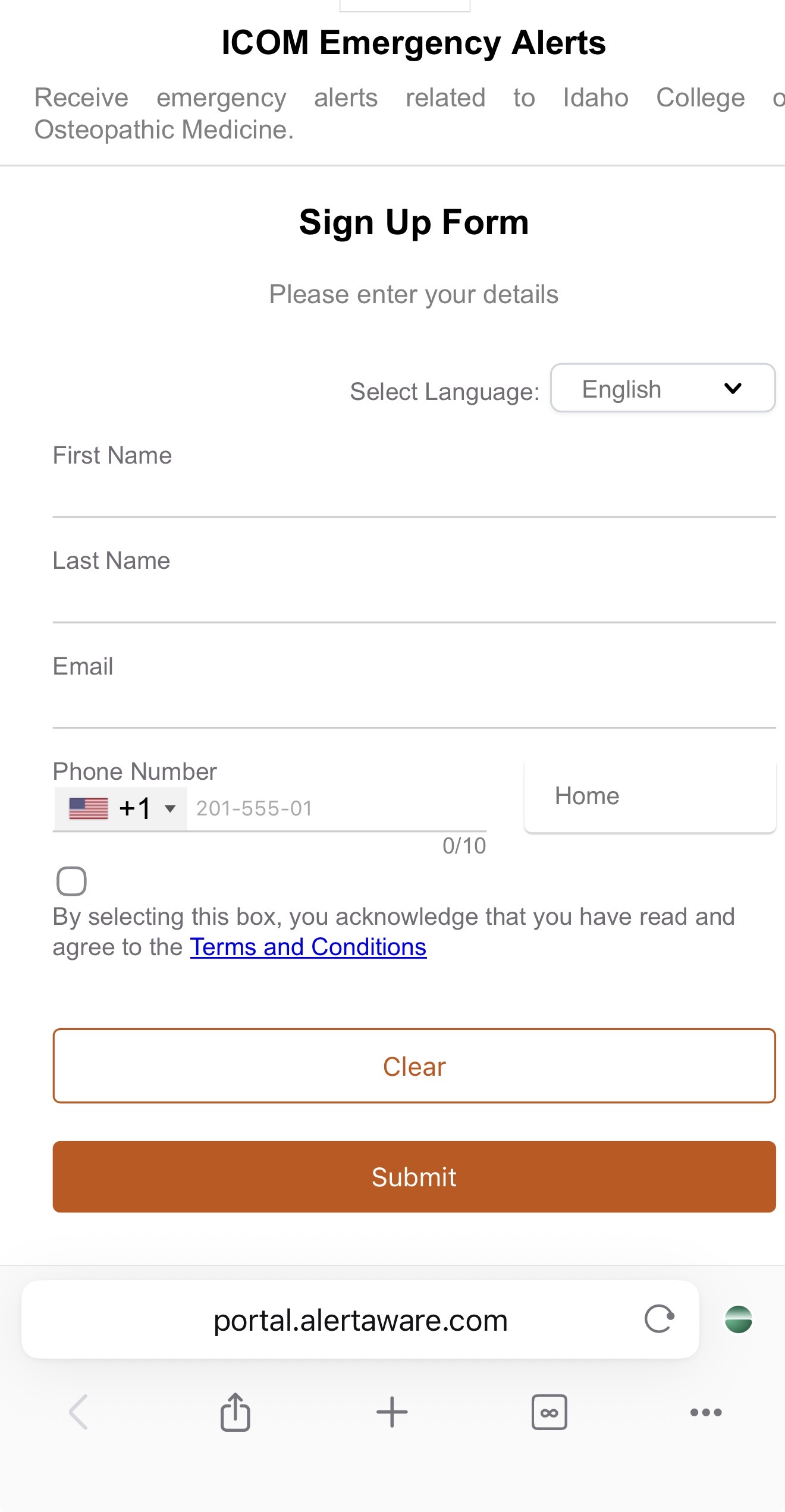
Task: Click into the Email field
Action: (414, 704)
